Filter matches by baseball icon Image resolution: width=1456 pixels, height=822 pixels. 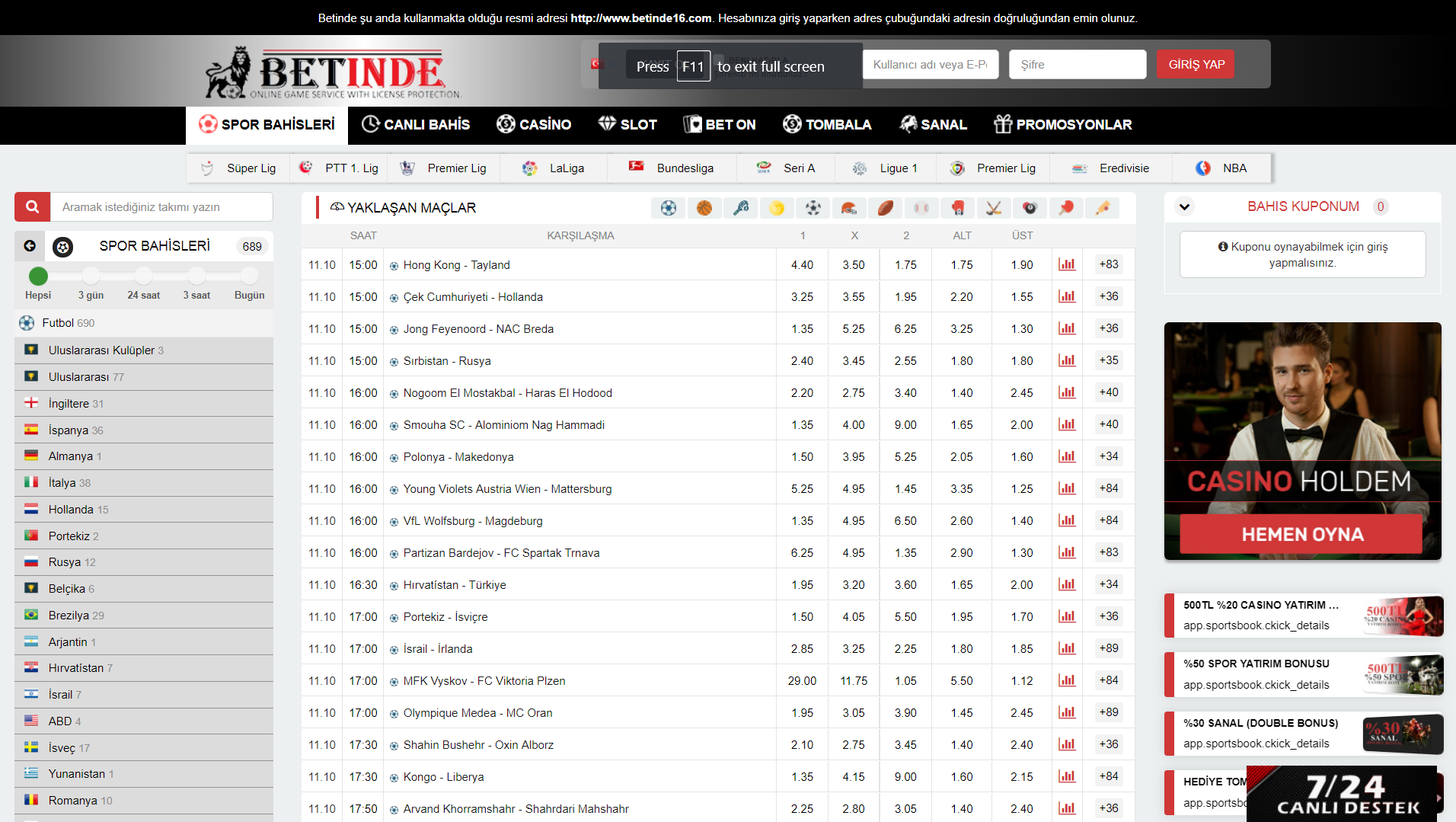(921, 208)
